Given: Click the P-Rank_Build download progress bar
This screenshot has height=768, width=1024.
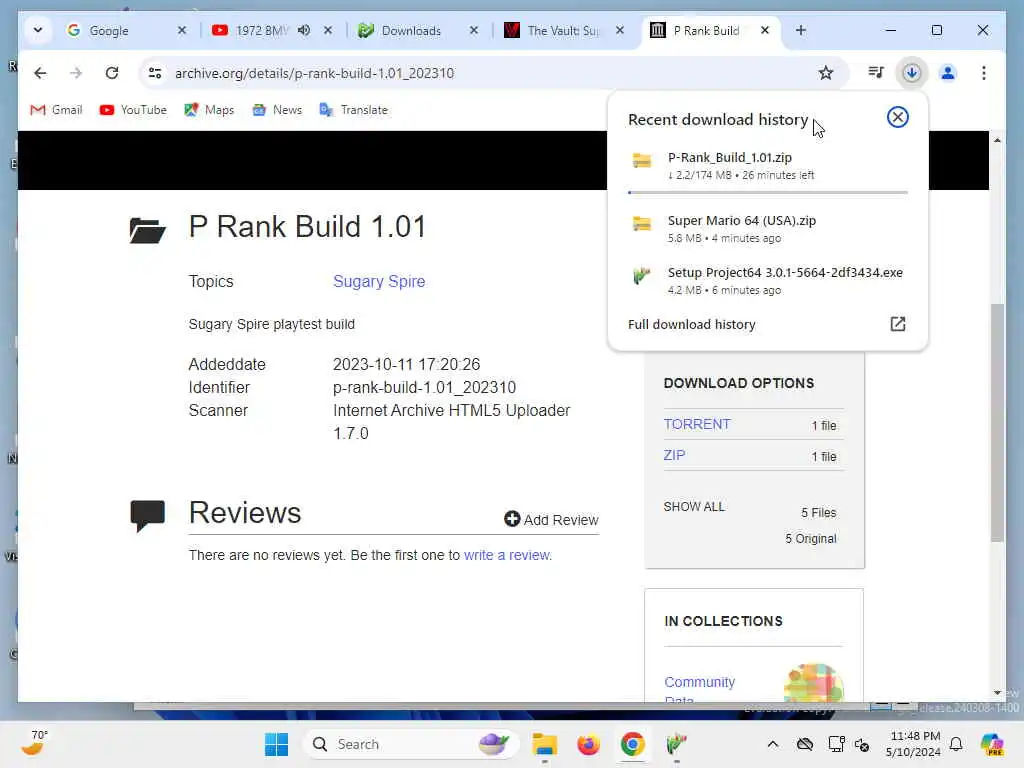Looking at the screenshot, I should [x=767, y=193].
